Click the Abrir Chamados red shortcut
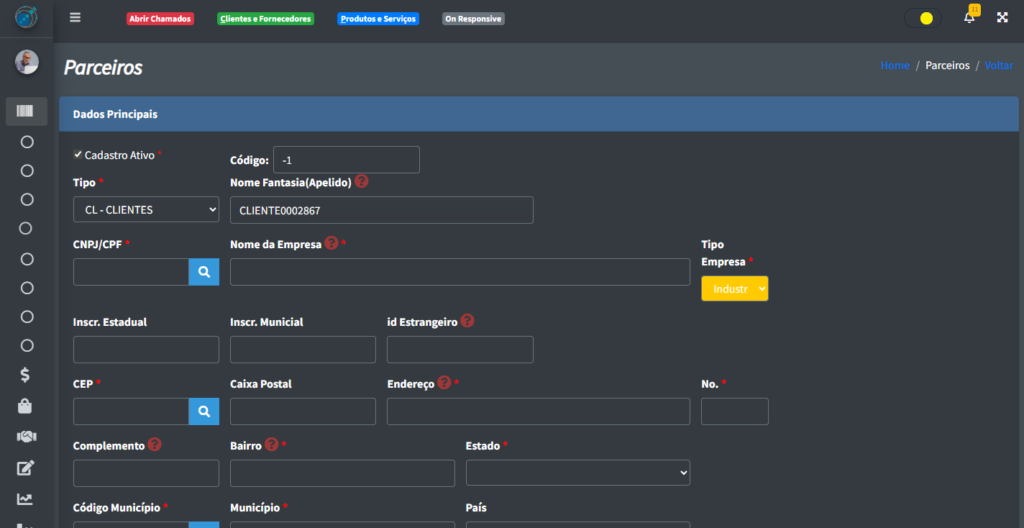The image size is (1024, 528). tap(160, 19)
